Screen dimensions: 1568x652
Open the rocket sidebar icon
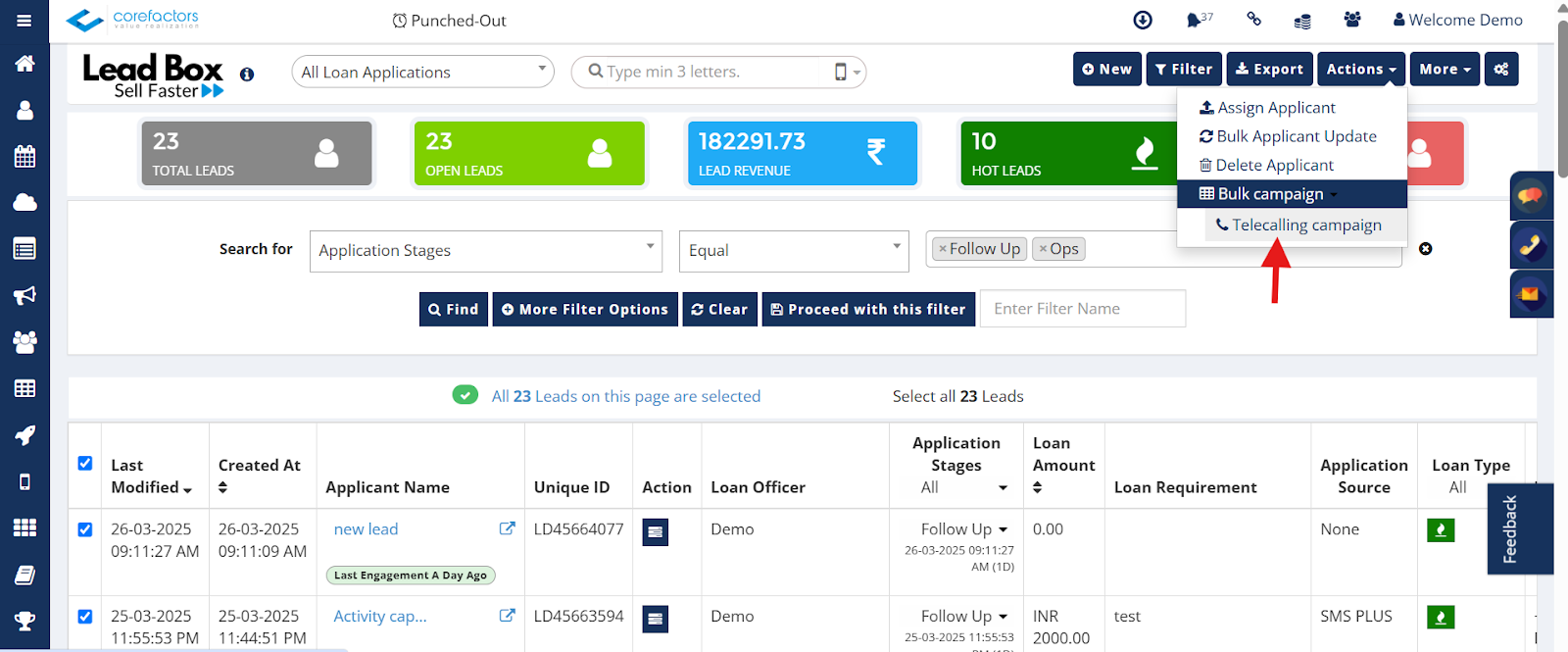(24, 435)
